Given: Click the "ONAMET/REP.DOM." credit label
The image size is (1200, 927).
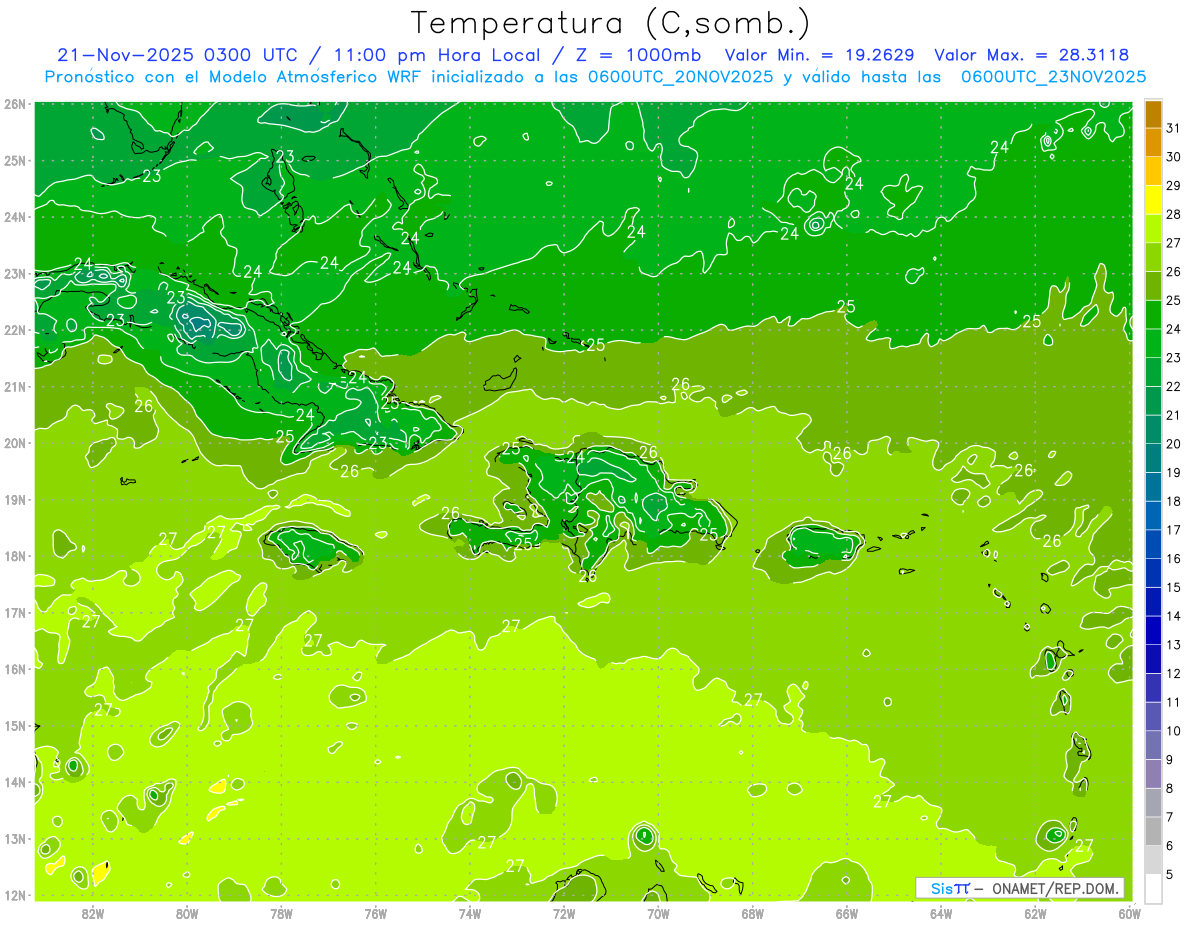Looking at the screenshot, I should (x=1055, y=888).
